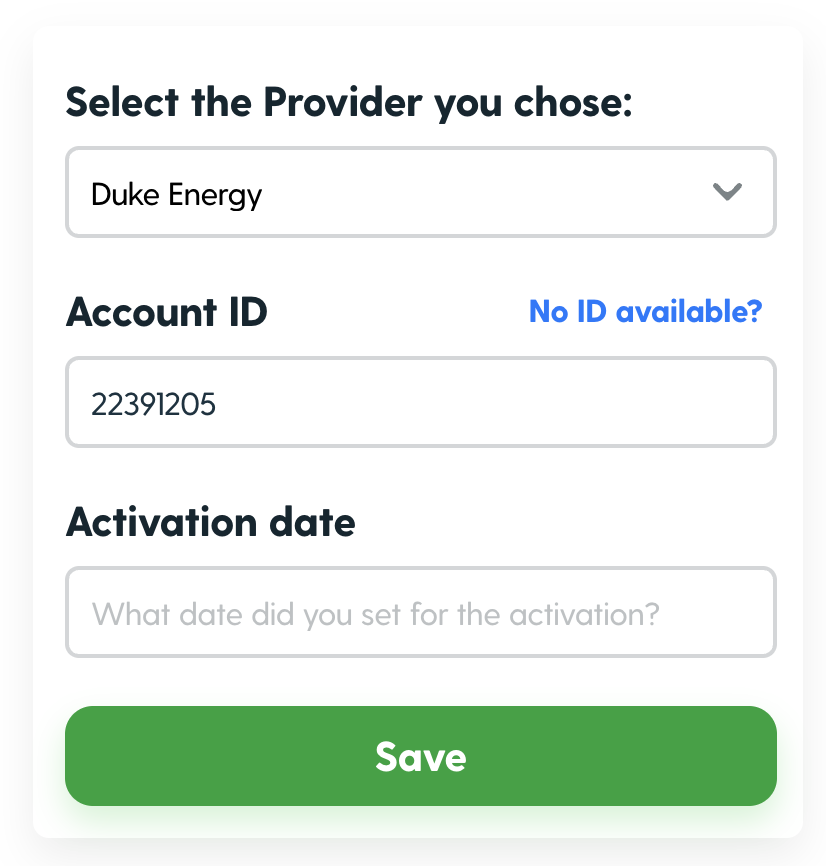Viewport: 826px width, 866px height.
Task: Click the word 'available?' in the link
Action: [689, 311]
